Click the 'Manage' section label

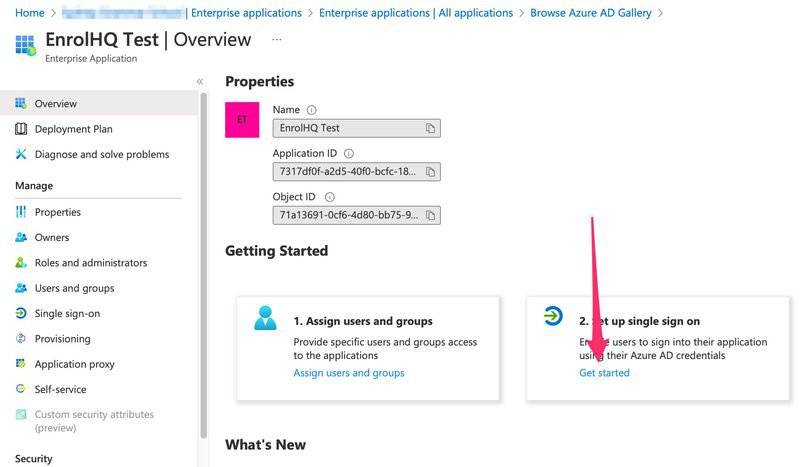(34, 186)
